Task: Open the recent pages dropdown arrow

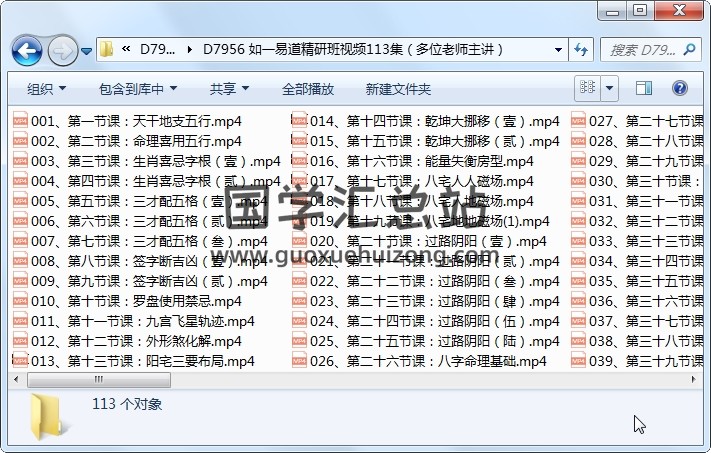Action: 87,49
